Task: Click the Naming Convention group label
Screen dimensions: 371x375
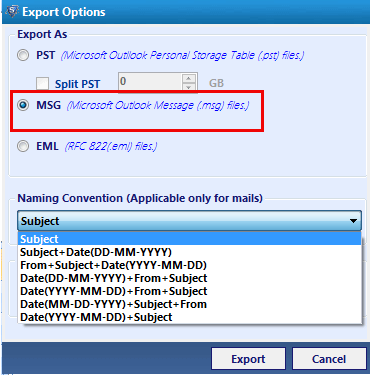Action: coord(140,198)
